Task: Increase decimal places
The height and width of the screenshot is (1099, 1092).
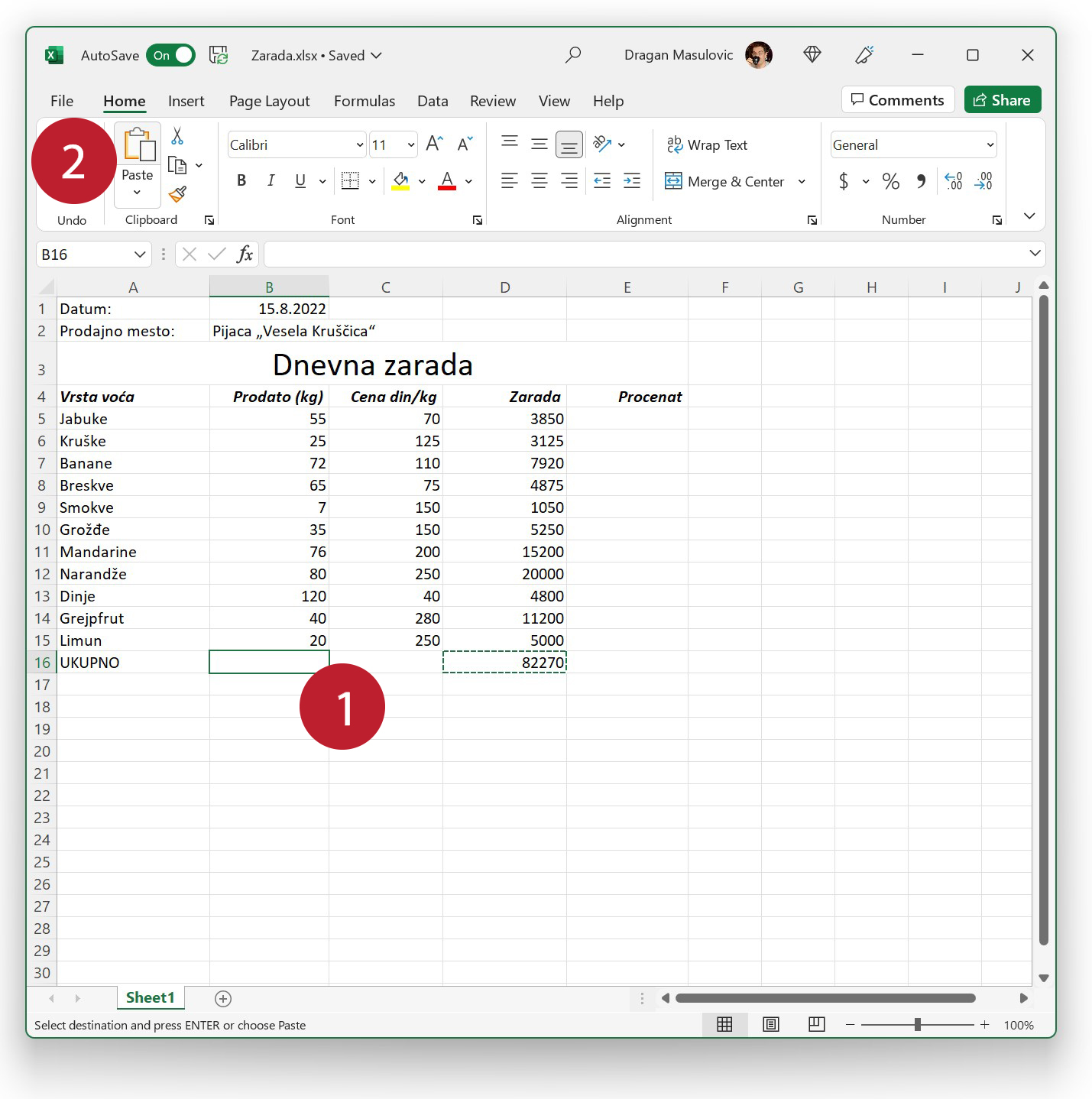Action: pyautogui.click(x=954, y=181)
